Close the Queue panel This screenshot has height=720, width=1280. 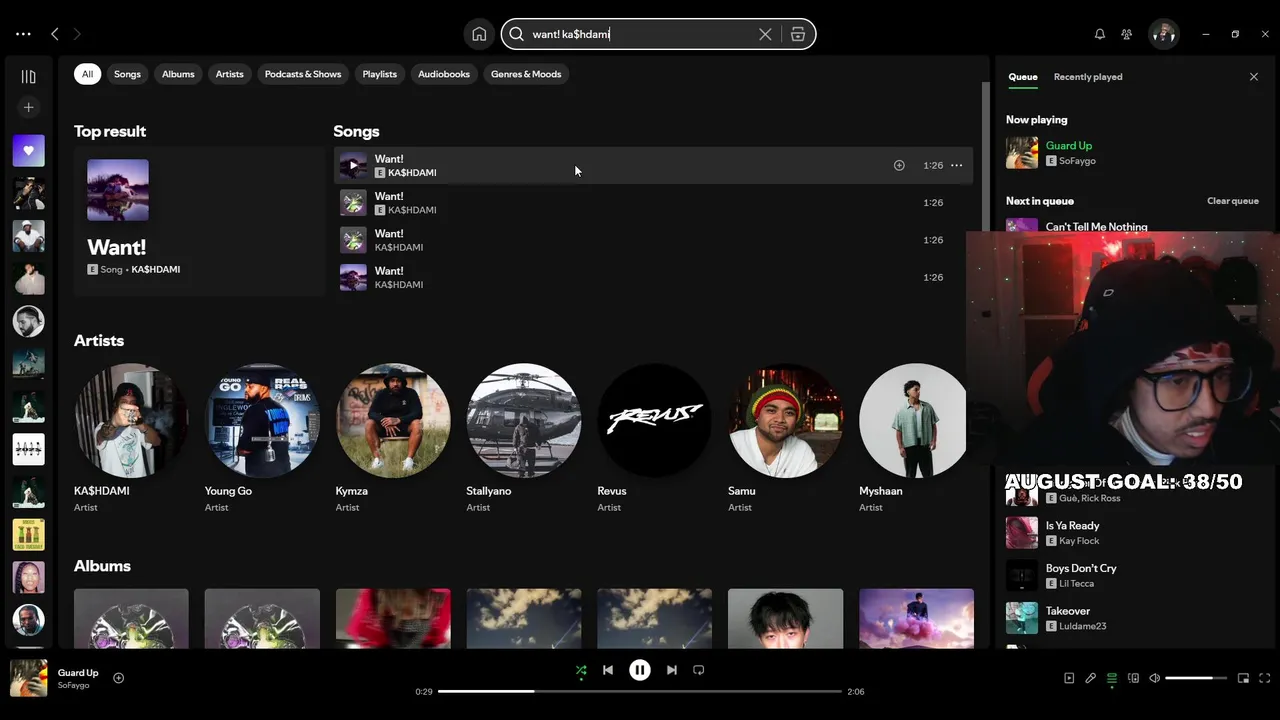(x=1254, y=77)
